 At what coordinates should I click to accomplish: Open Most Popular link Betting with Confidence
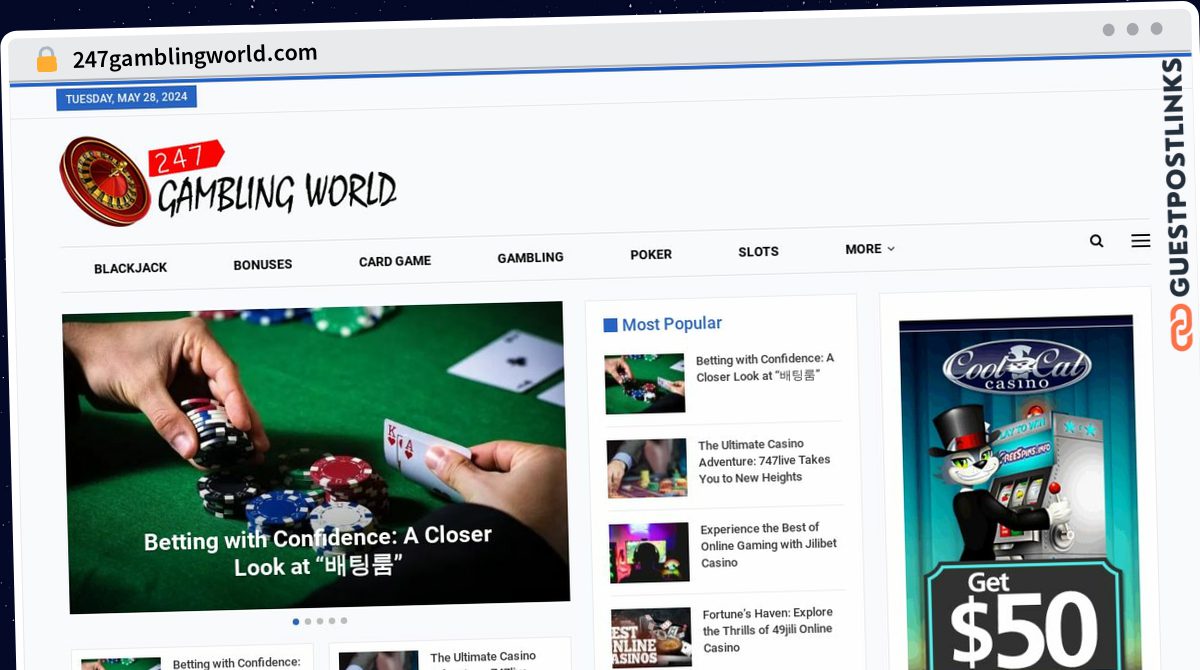pyautogui.click(x=765, y=367)
